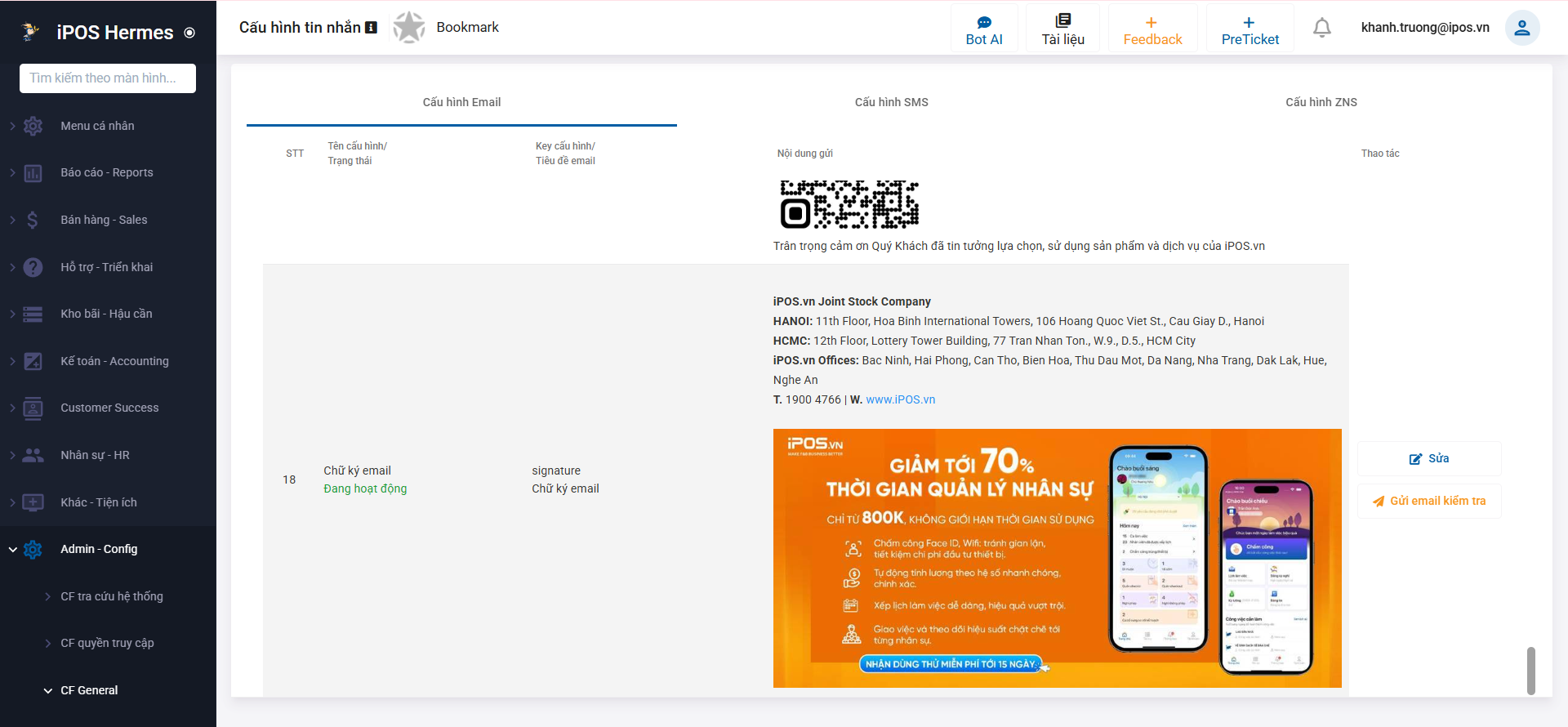This screenshot has width=1568, height=727.
Task: Click the Kho bãi - Hậu cần storage icon
Action: (33, 314)
